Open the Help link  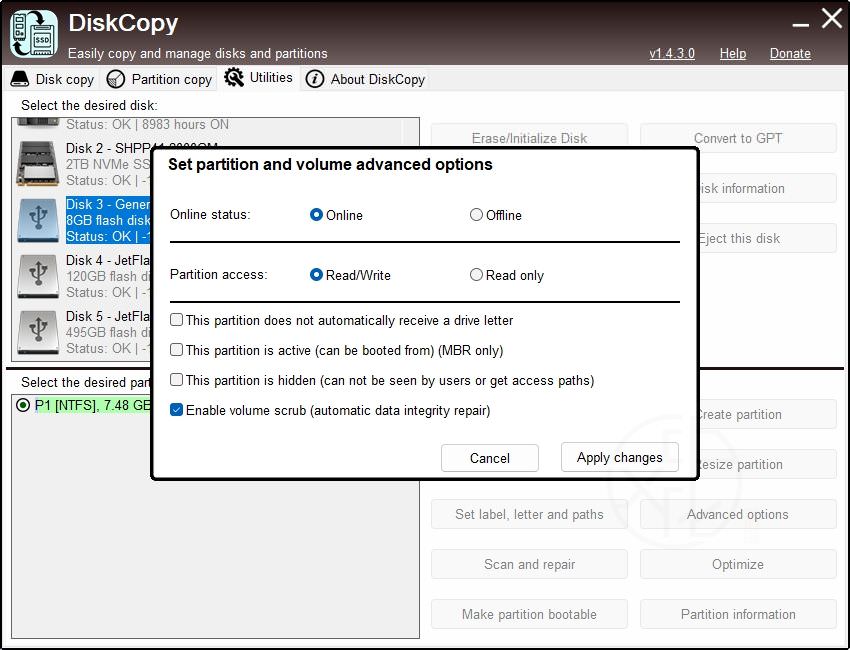click(732, 53)
